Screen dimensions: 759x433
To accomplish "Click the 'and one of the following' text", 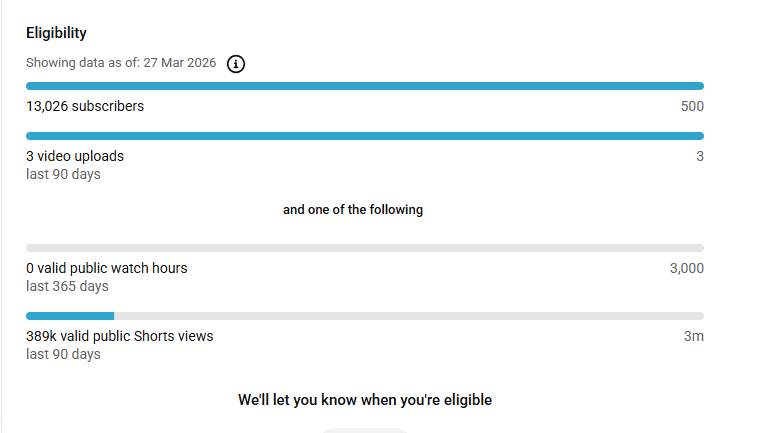I will (353, 210).
